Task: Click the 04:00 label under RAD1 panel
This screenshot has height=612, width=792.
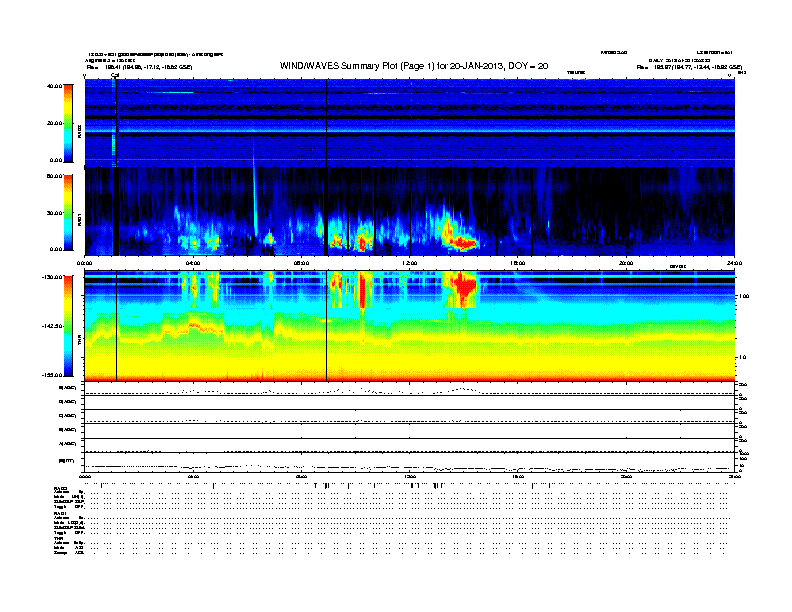Action: 193,263
